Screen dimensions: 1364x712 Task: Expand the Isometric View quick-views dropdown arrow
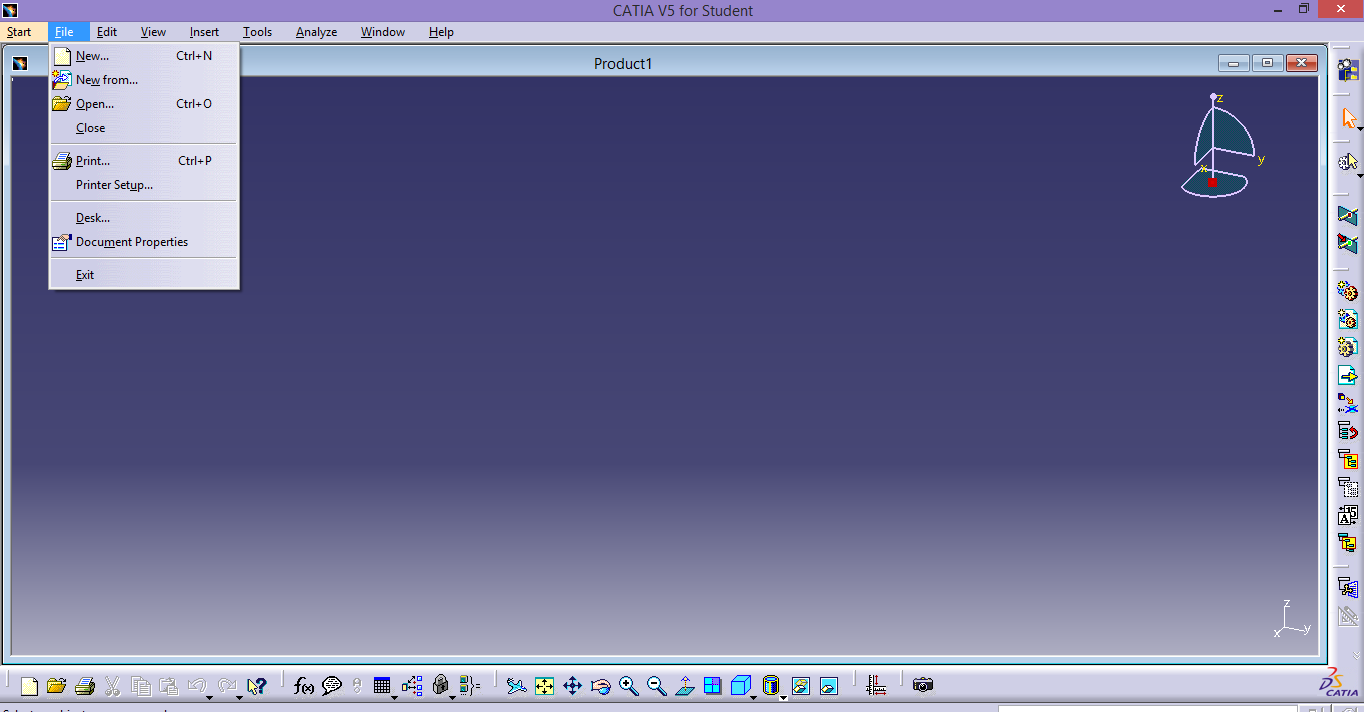pos(753,697)
